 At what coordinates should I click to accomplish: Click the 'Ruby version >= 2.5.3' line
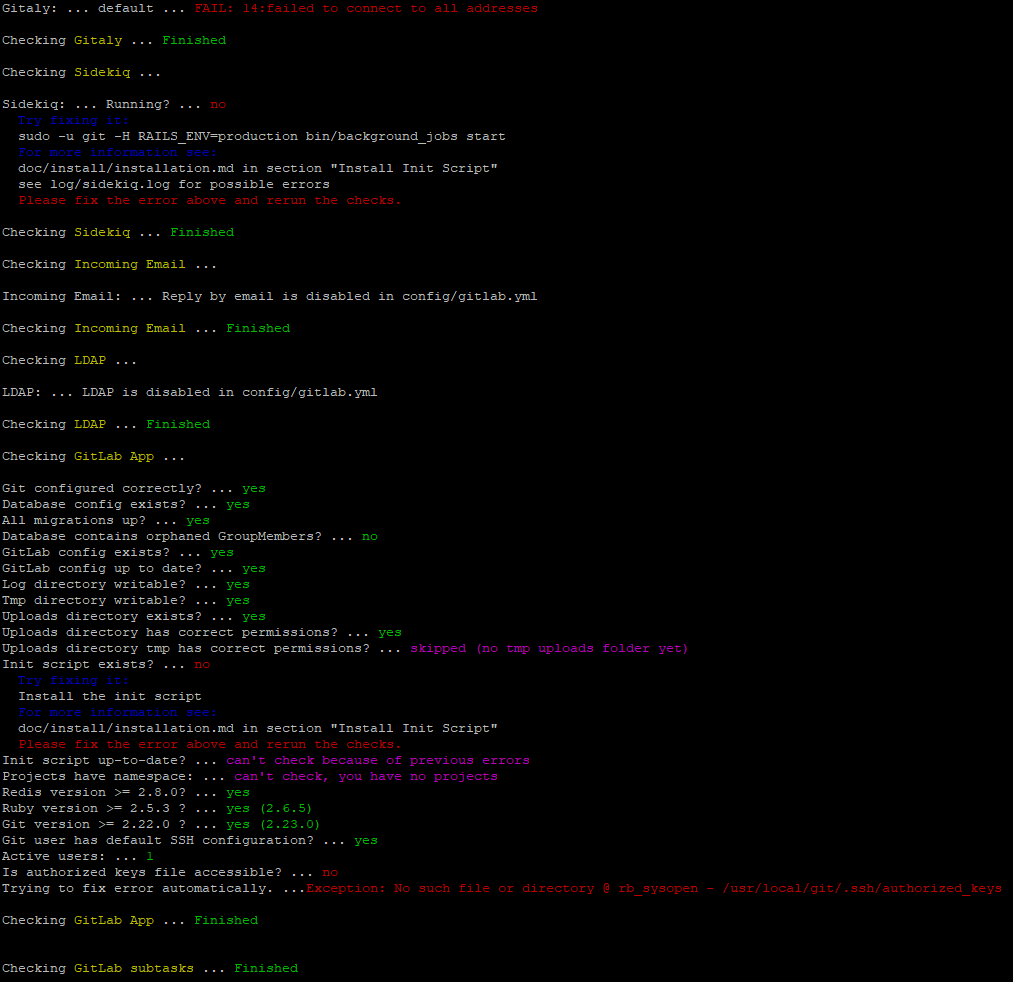click(x=157, y=809)
